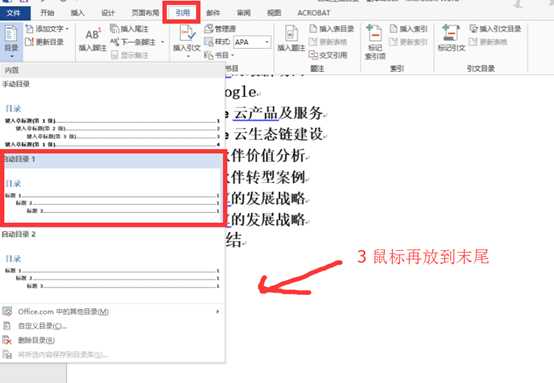
Task: Choose the 手动目录 table preview
Action: coord(112,115)
